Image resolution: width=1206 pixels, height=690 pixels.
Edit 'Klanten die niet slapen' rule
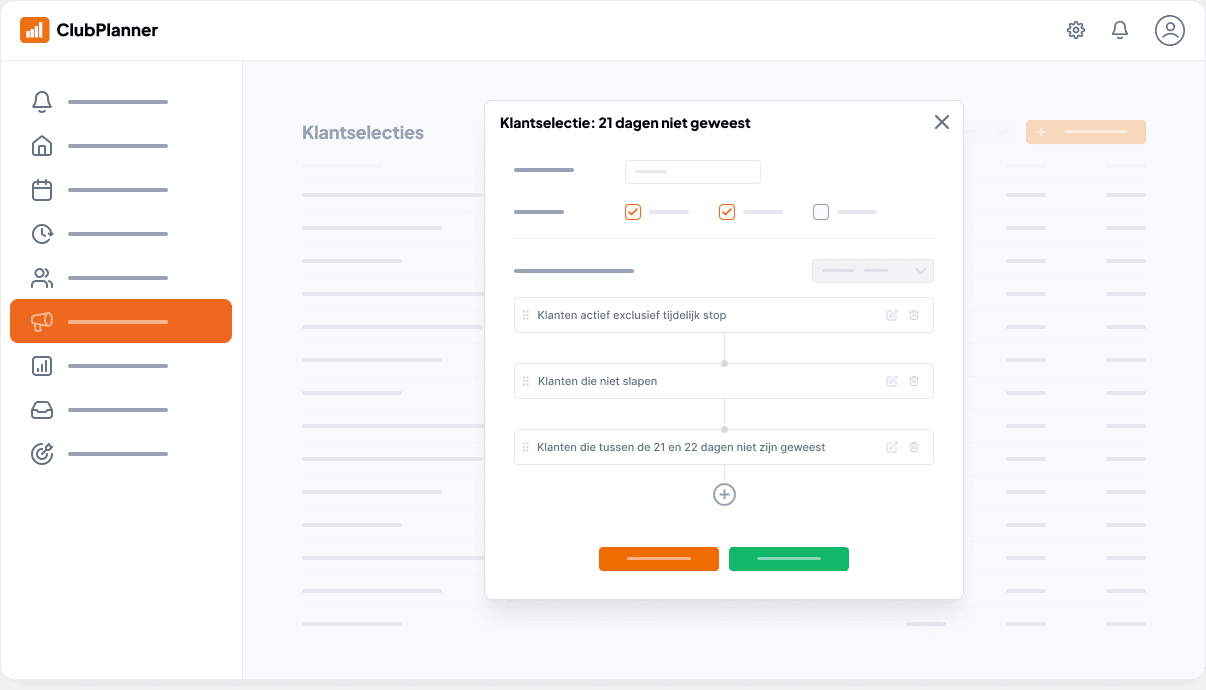pyautogui.click(x=892, y=381)
